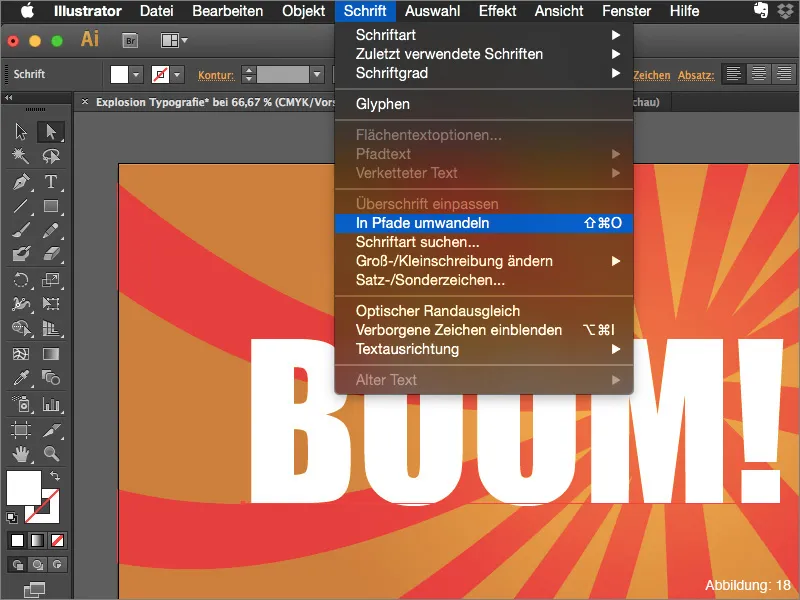This screenshot has height=600, width=800.
Task: Select the Gradient tool
Action: pyautogui.click(x=51, y=354)
